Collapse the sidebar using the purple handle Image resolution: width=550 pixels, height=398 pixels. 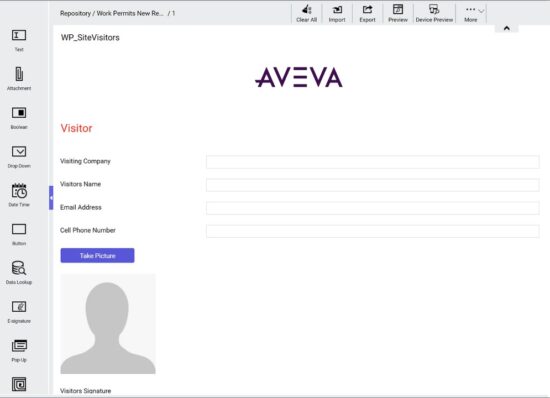pyautogui.click(x=51, y=198)
